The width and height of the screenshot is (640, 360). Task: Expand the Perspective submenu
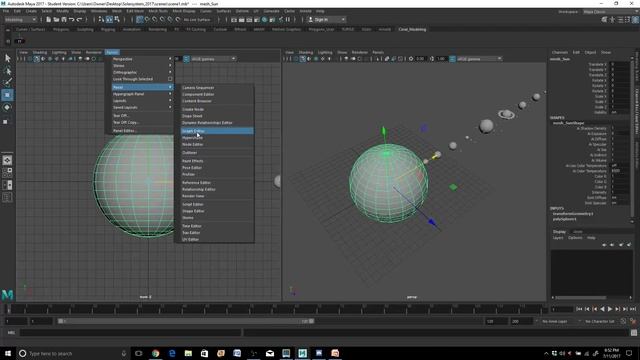(x=142, y=59)
